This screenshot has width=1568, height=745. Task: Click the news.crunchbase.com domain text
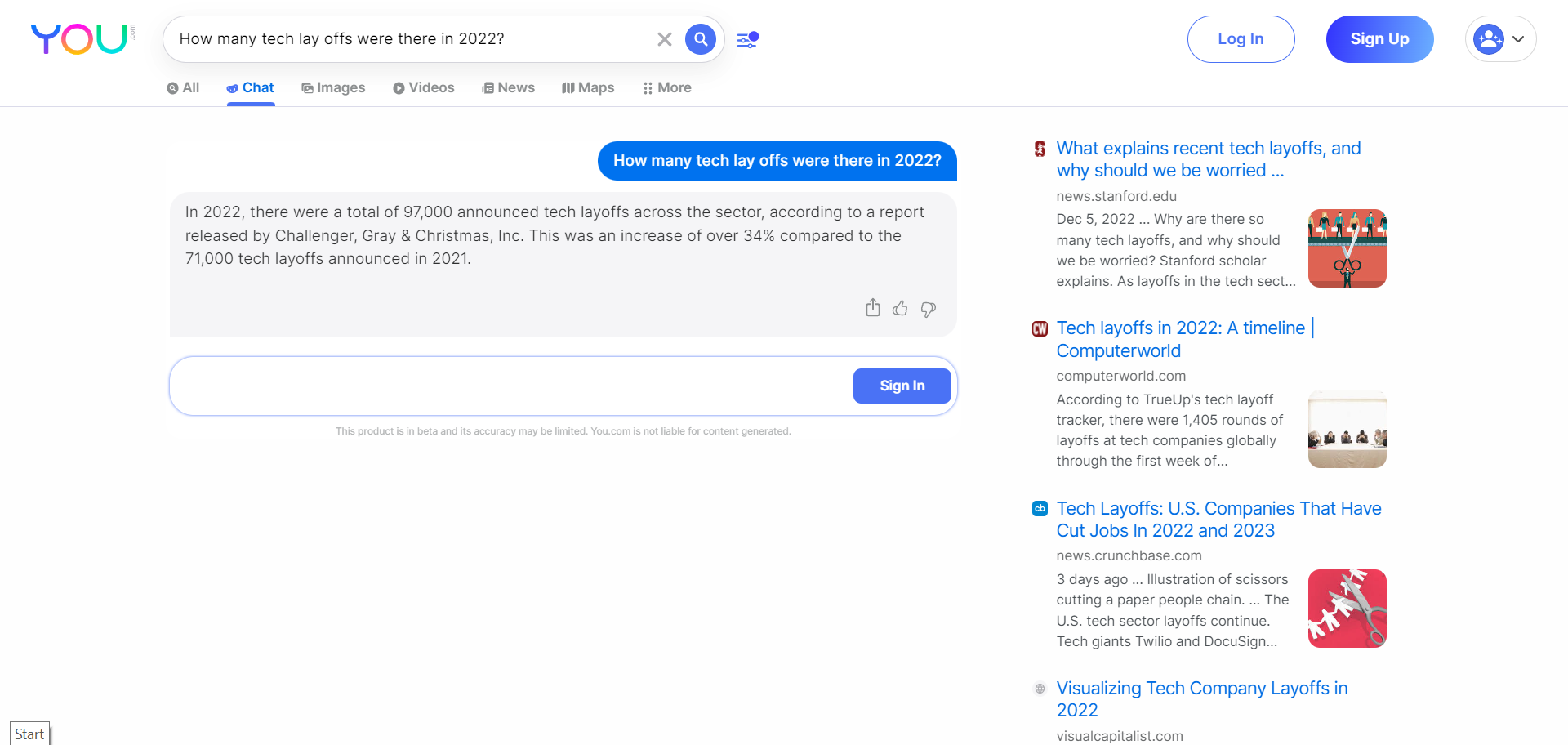pyautogui.click(x=1129, y=555)
